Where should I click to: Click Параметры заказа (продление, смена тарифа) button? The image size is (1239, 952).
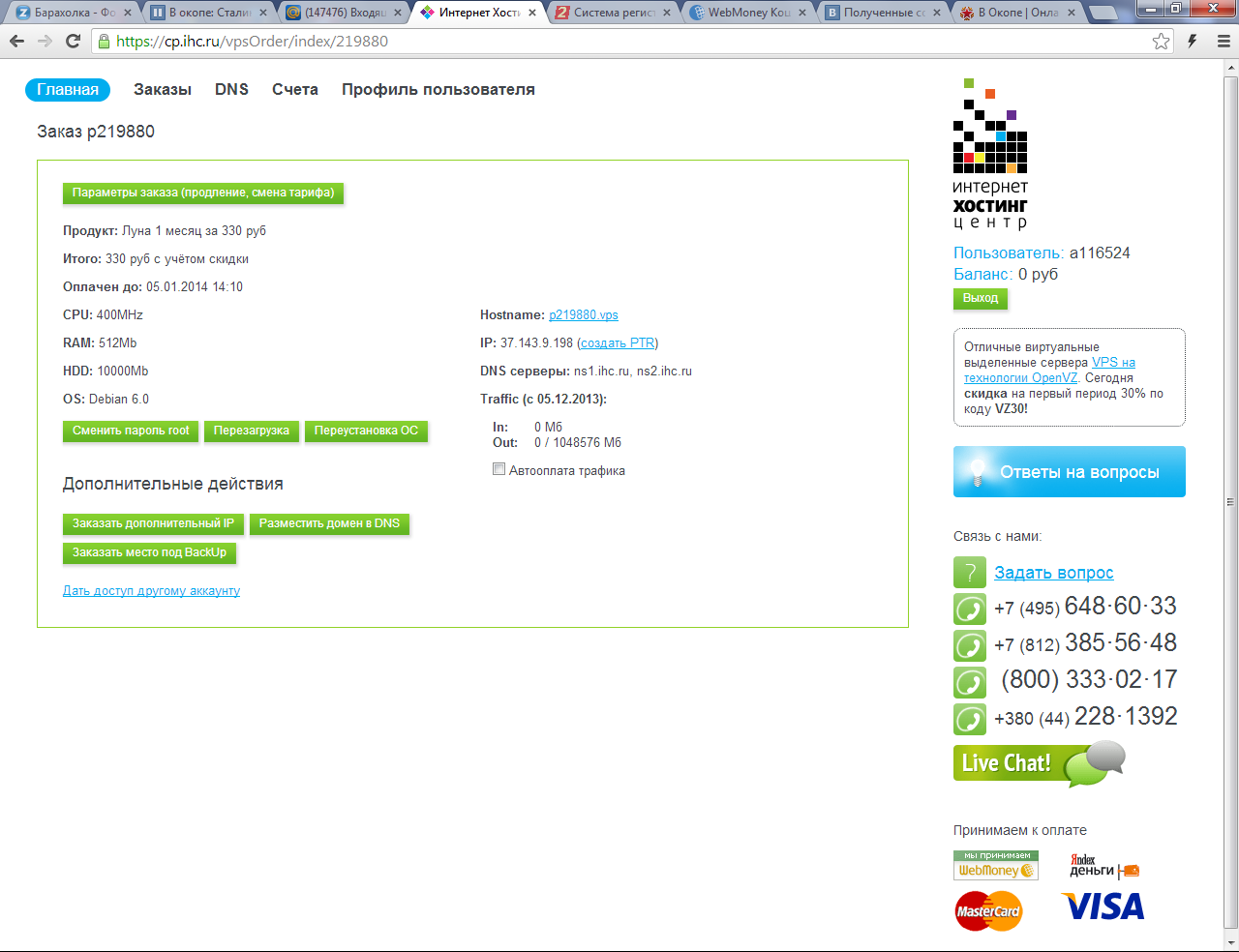coord(203,193)
